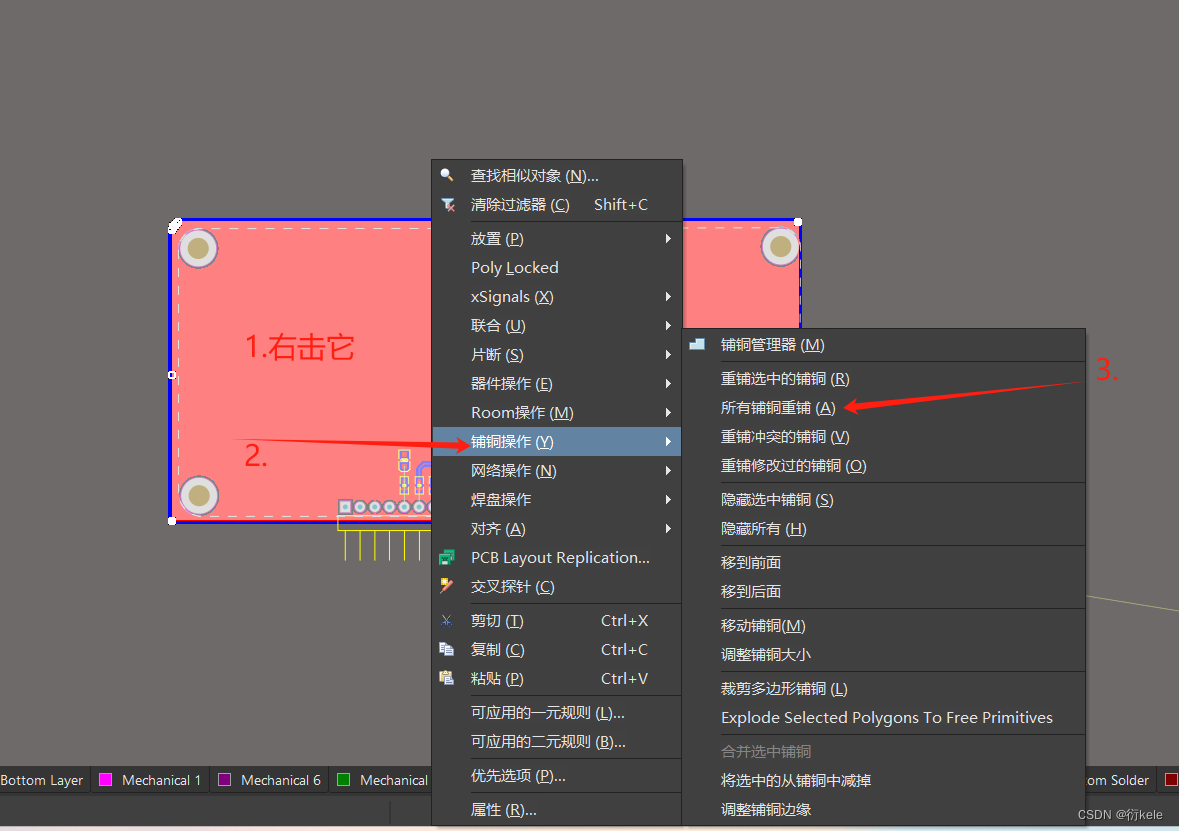Click the cross probe icon next to 交叉探针
The width and height of the screenshot is (1179, 831).
(x=447, y=586)
